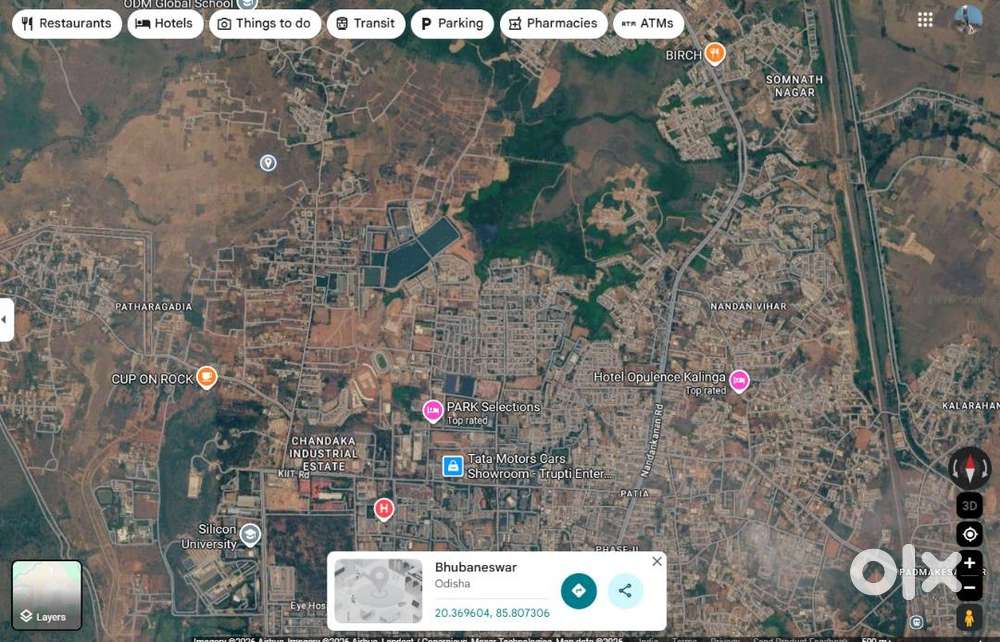Select Hotel Opulence Kalinga pin
This screenshot has height=642, width=1000.
pos(739,381)
